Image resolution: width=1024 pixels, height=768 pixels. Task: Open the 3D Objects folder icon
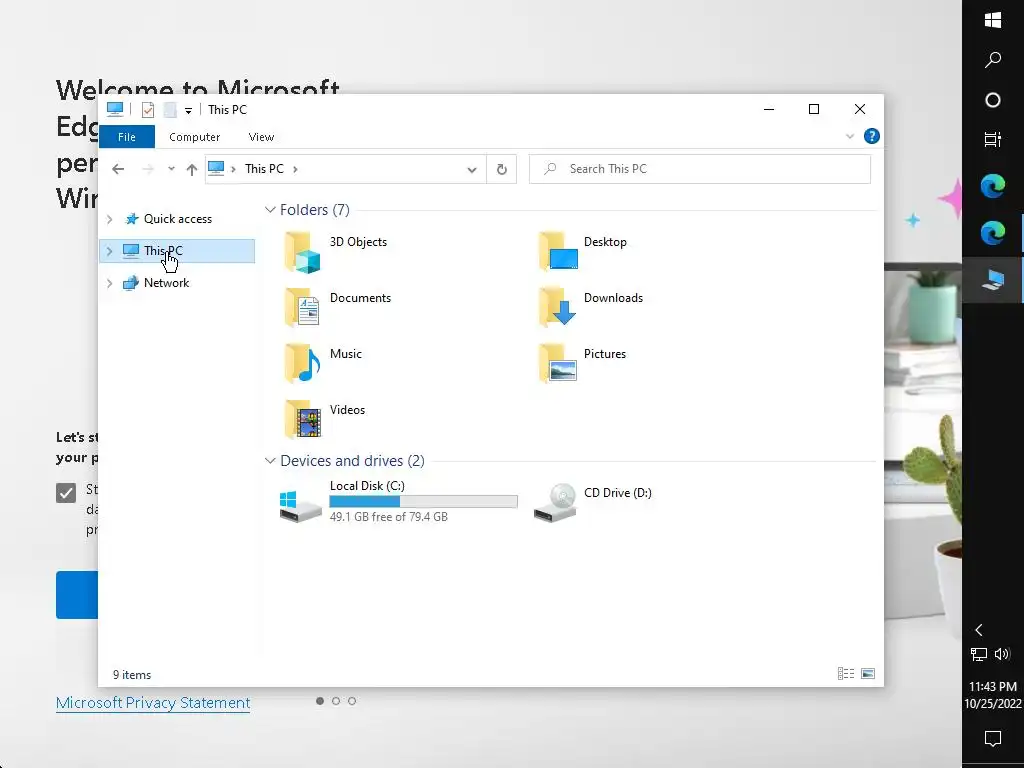[302, 251]
